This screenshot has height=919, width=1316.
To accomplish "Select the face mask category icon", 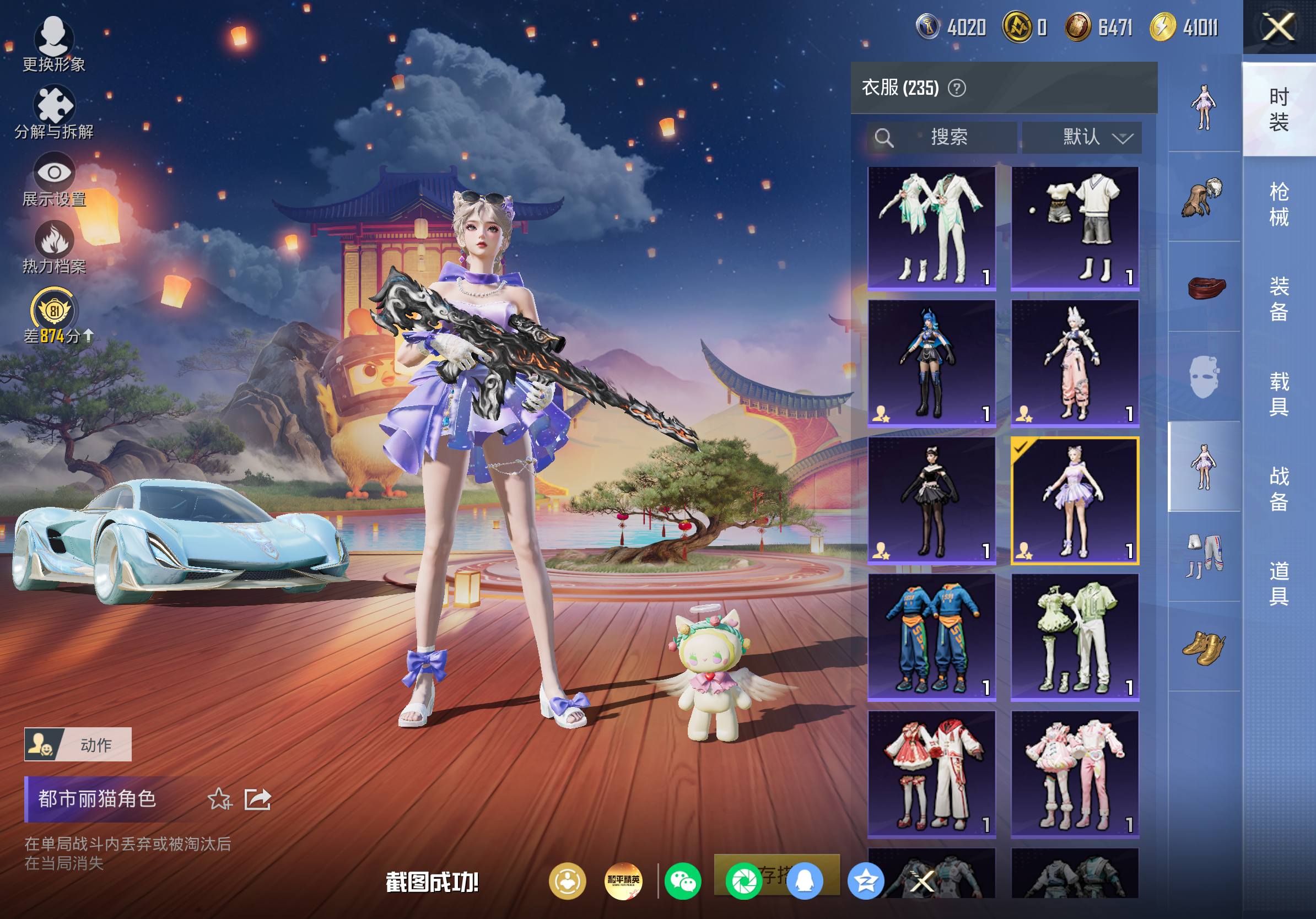I will pos(1204,376).
